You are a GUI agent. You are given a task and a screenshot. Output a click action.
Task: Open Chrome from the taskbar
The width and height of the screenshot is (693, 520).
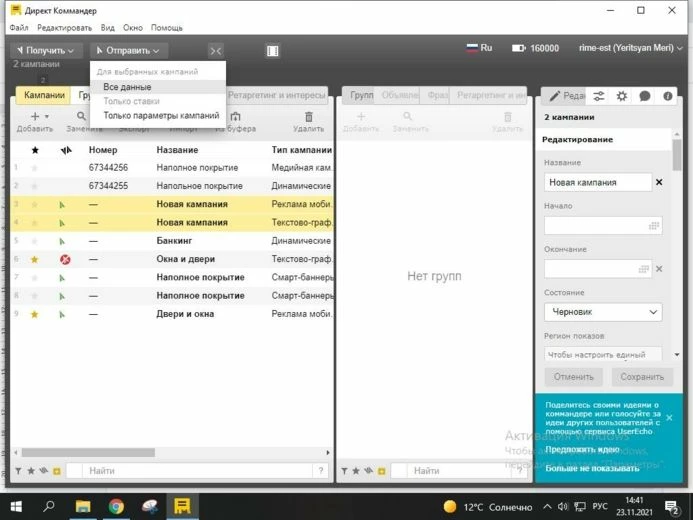pos(117,506)
